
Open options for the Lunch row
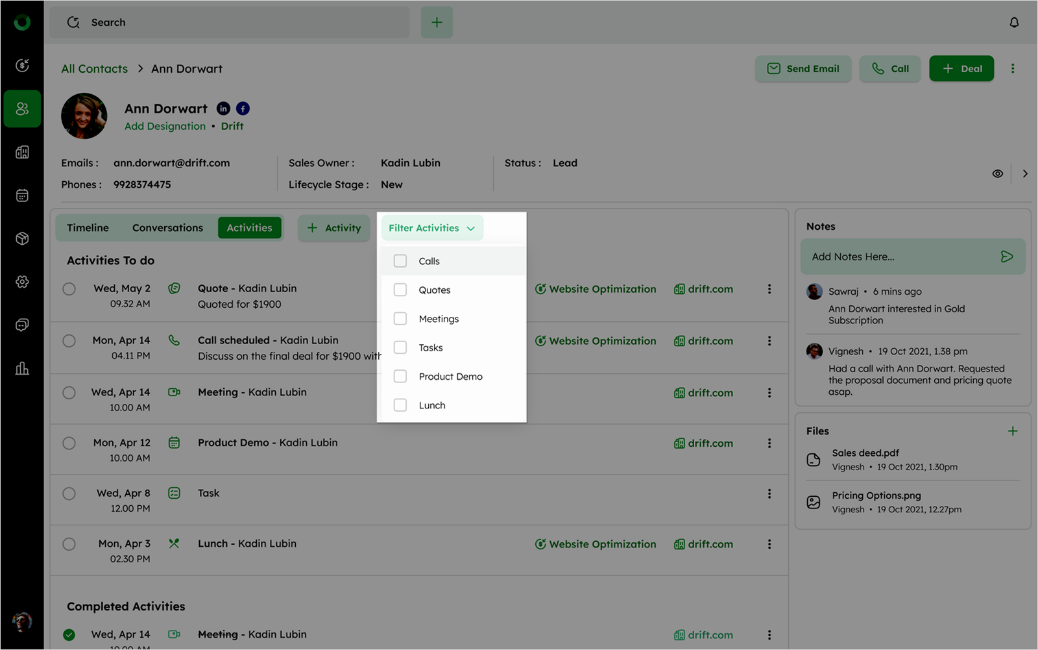pyautogui.click(x=769, y=544)
